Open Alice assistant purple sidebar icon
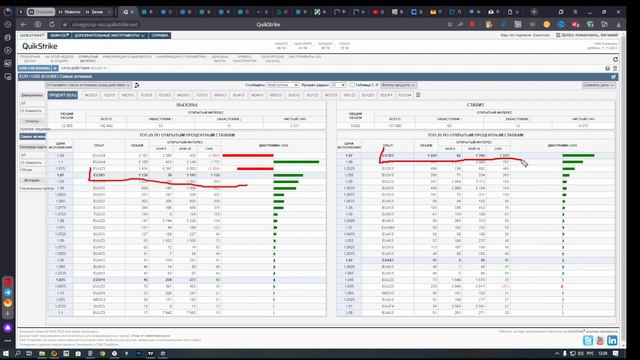 pos(8,327)
